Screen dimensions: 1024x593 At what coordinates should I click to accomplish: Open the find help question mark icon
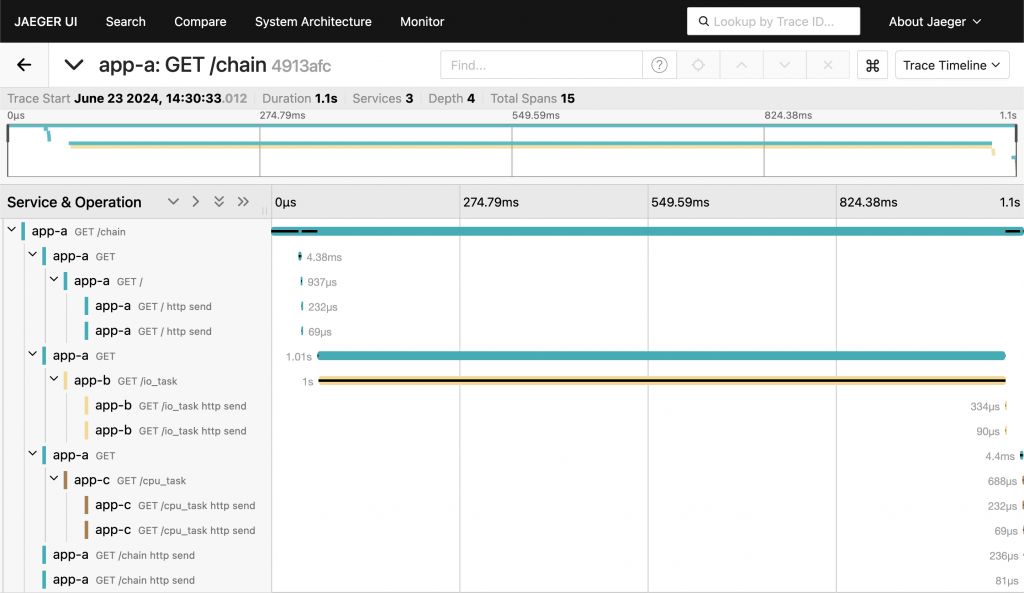tap(659, 65)
